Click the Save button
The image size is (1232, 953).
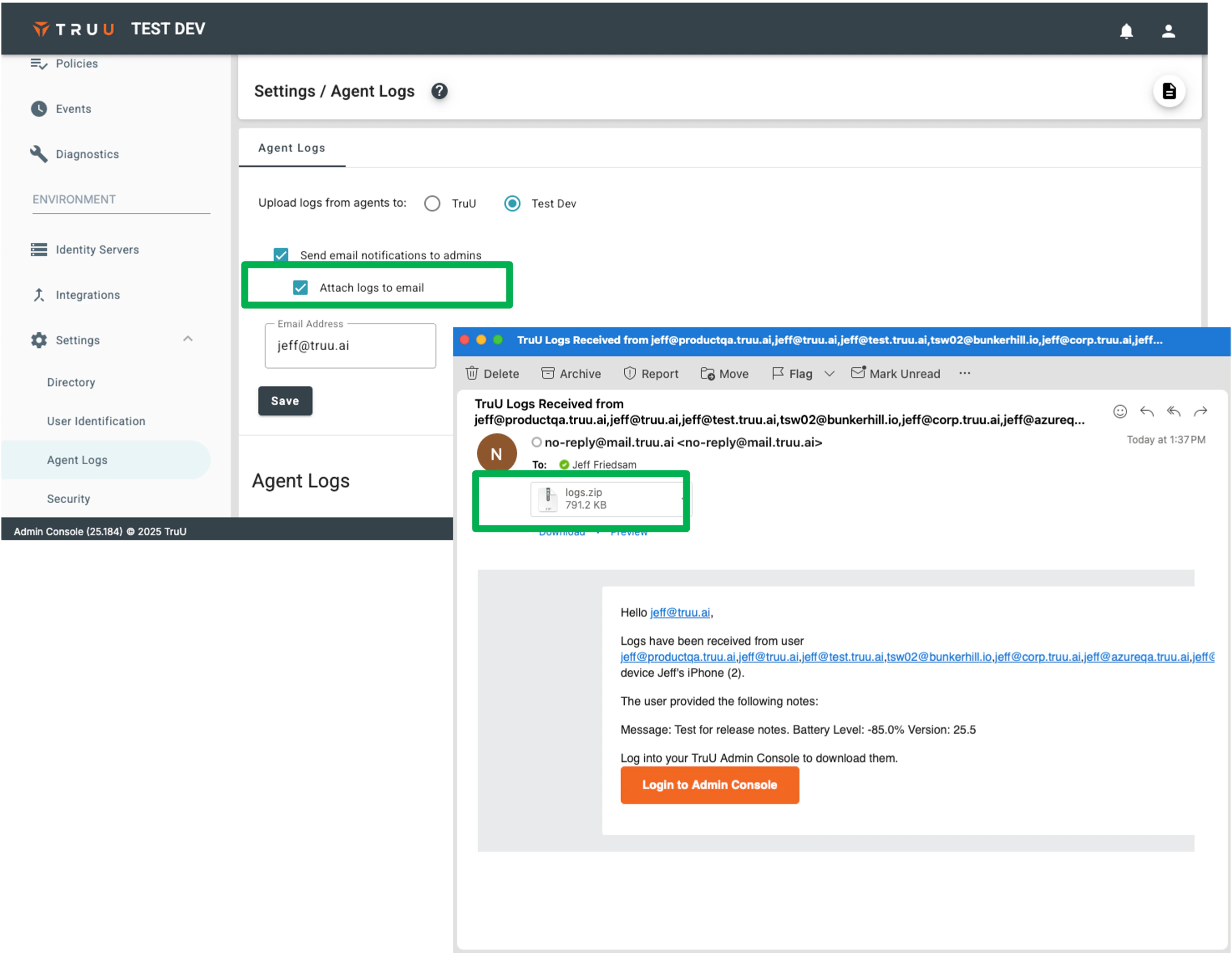285,400
